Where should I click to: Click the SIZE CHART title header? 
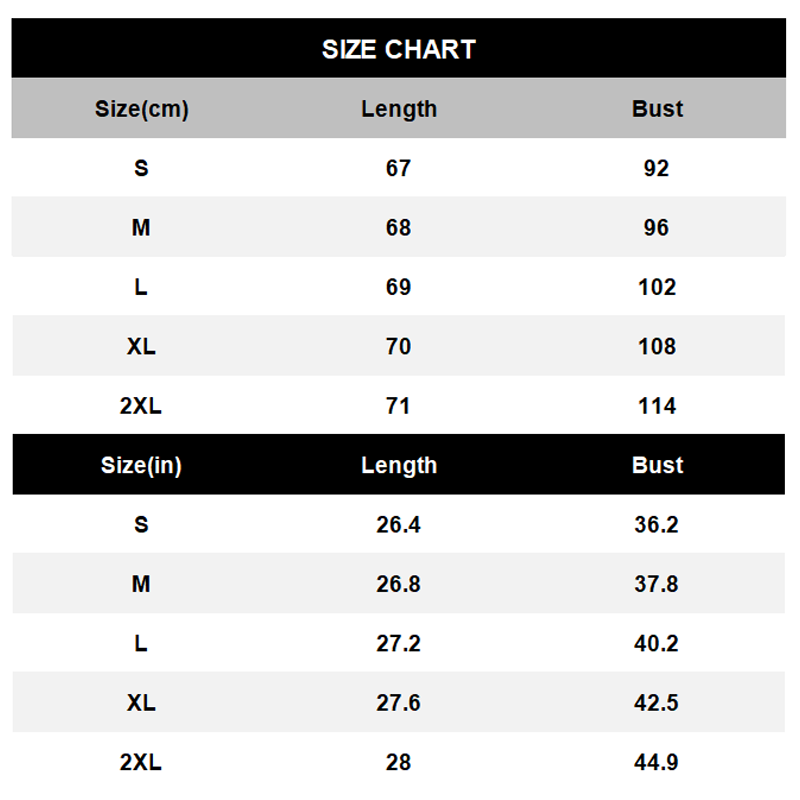pos(398,49)
